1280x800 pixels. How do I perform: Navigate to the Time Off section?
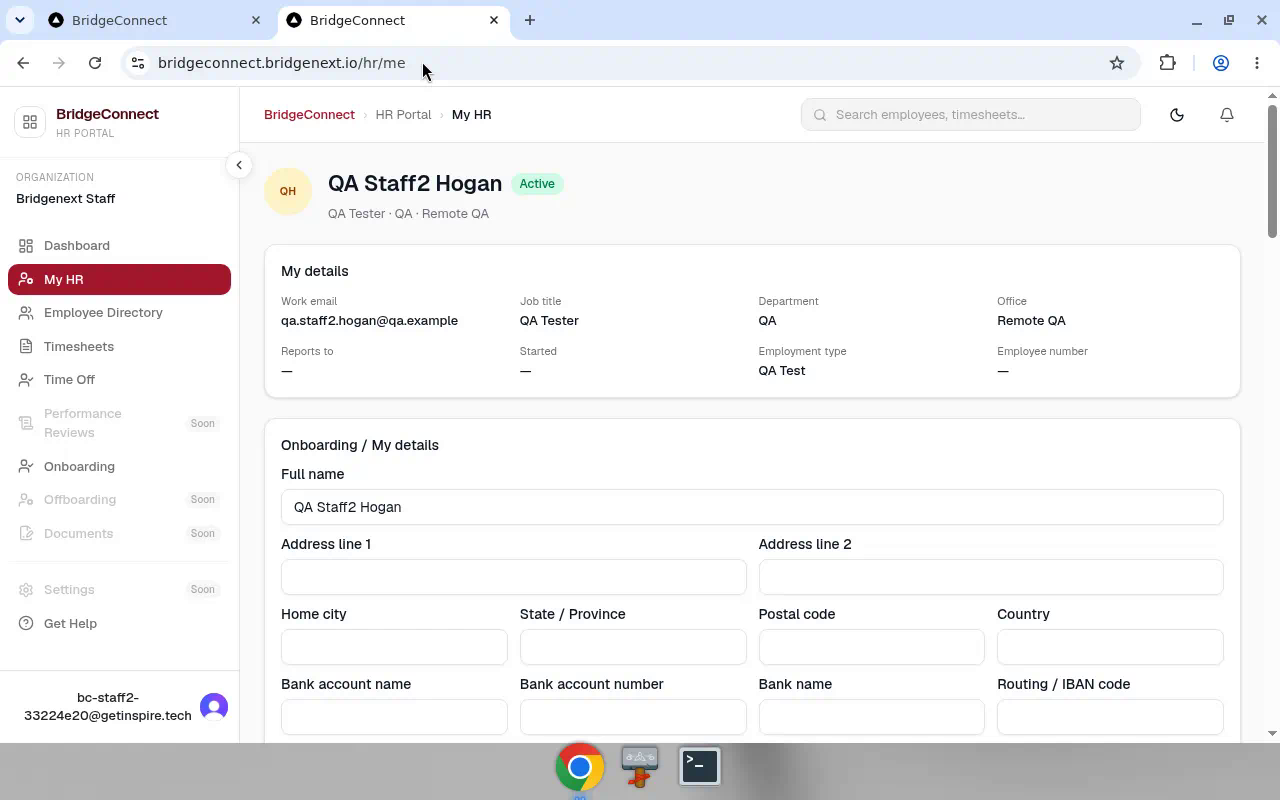(119, 380)
